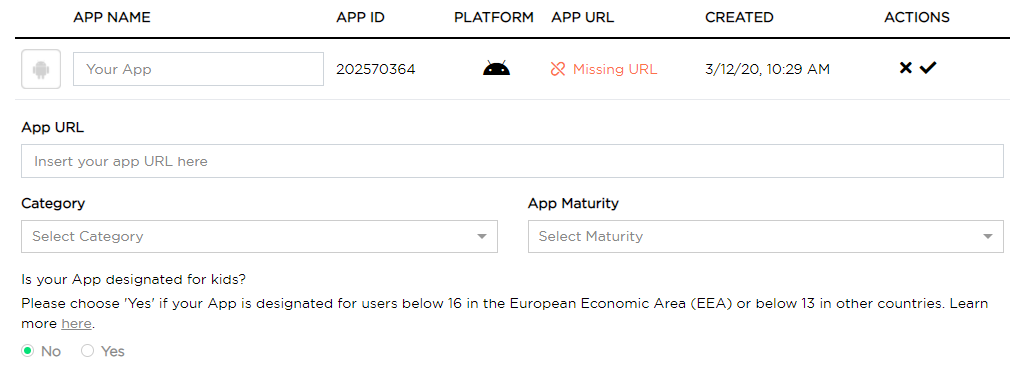Click the app ID 202570364
The height and width of the screenshot is (369, 1011).
click(x=376, y=69)
